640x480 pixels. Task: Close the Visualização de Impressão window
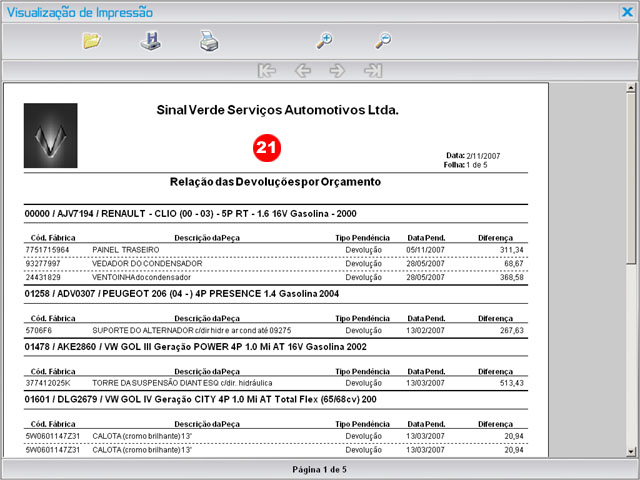pos(627,12)
